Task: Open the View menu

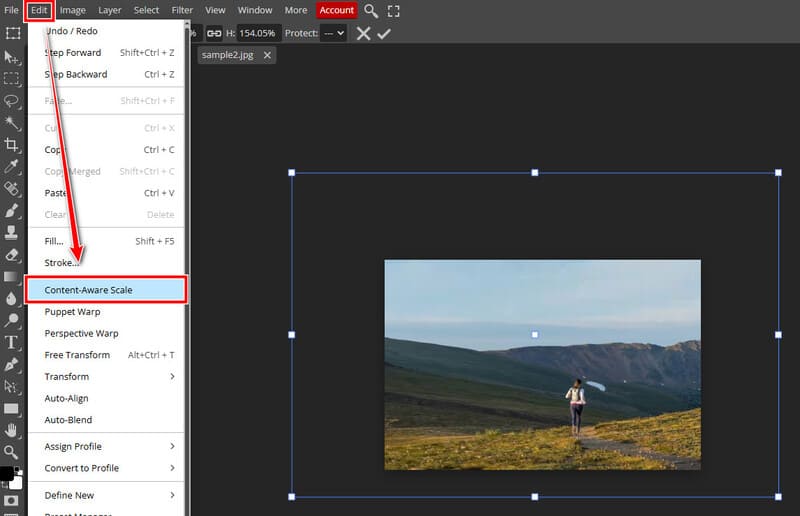Action: 215,10
